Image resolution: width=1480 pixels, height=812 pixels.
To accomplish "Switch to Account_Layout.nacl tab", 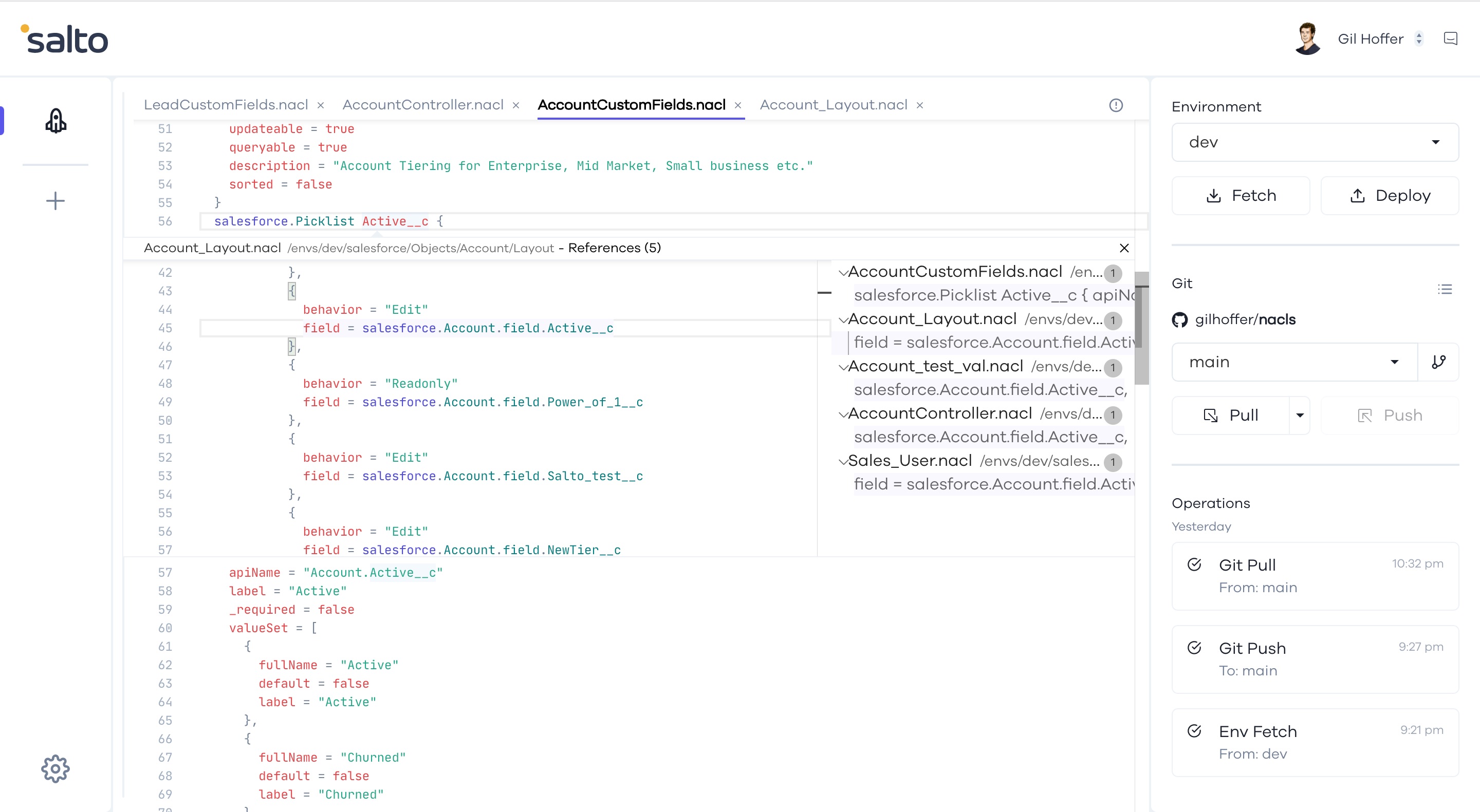I will (x=834, y=104).
